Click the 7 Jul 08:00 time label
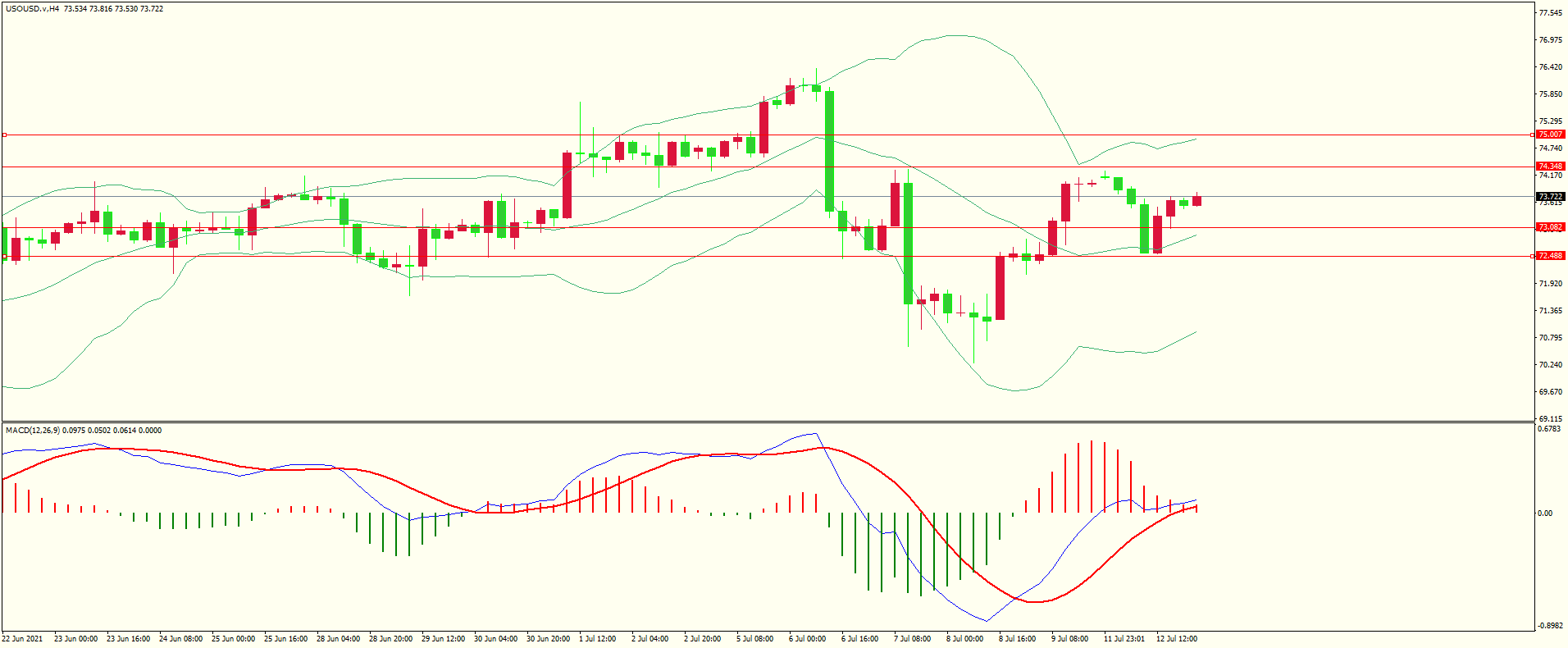1568x648 pixels. [x=913, y=639]
